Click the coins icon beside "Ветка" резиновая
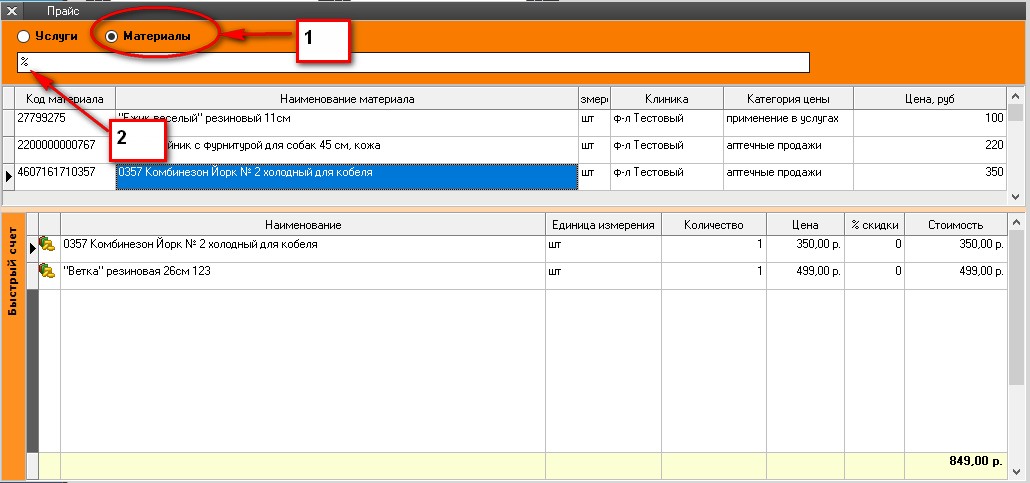Screen dimensions: 1030x483 tap(46, 271)
